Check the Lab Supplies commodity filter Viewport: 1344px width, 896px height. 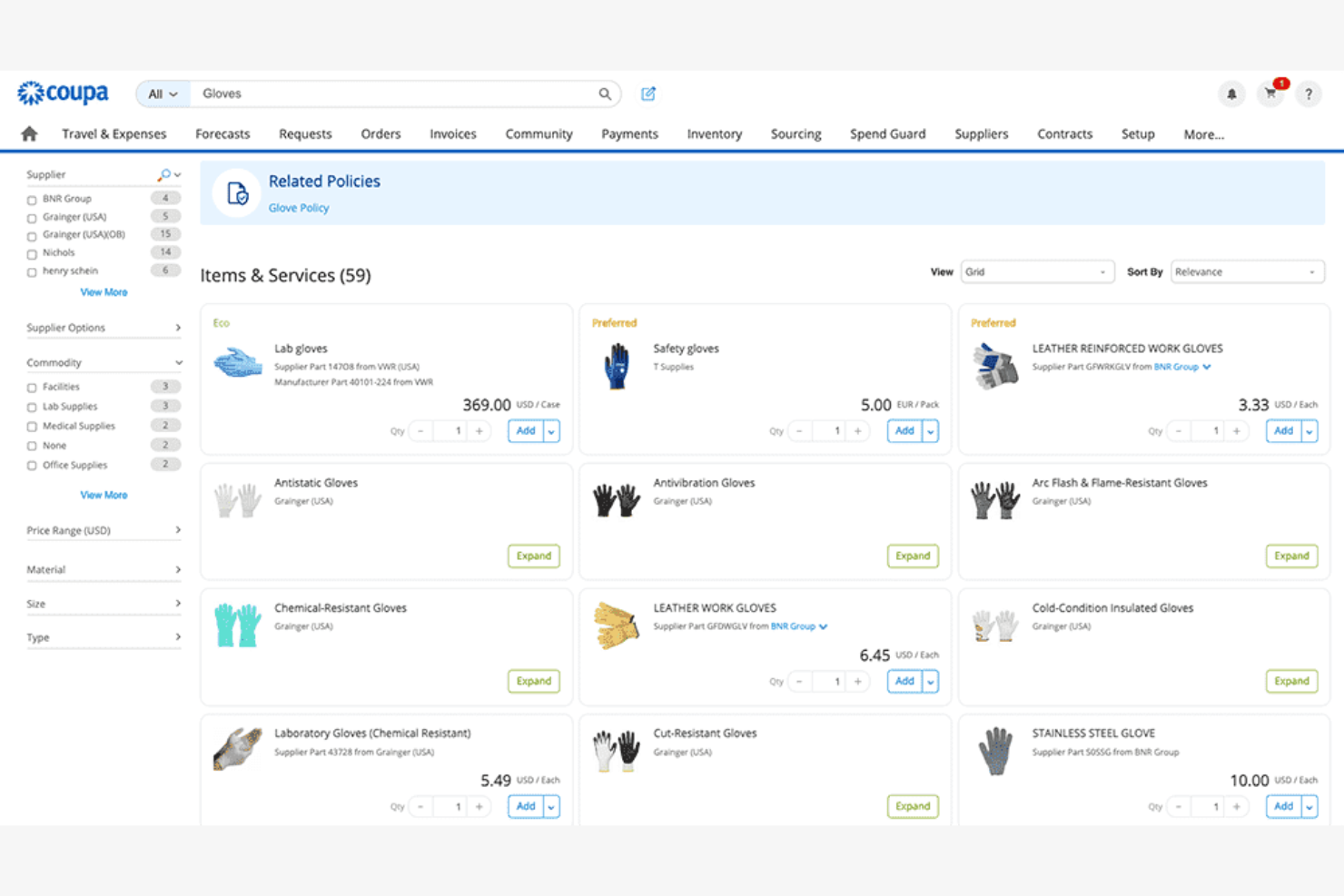click(x=32, y=408)
